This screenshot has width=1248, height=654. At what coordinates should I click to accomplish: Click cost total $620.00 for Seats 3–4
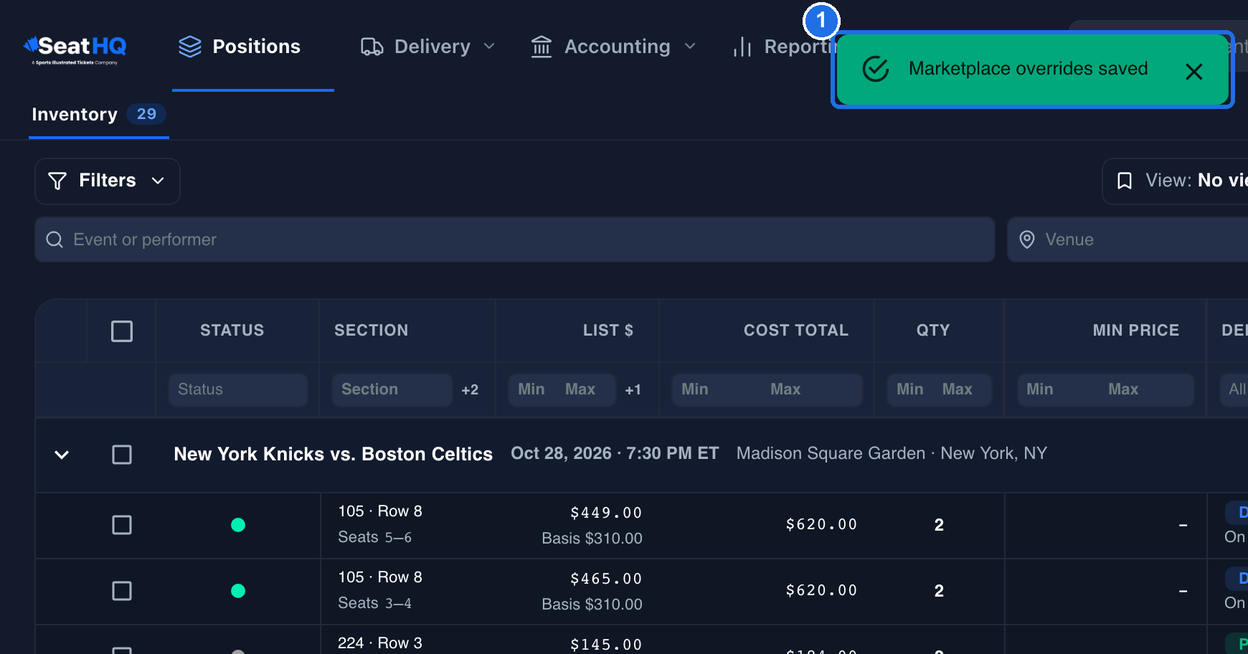[821, 590]
